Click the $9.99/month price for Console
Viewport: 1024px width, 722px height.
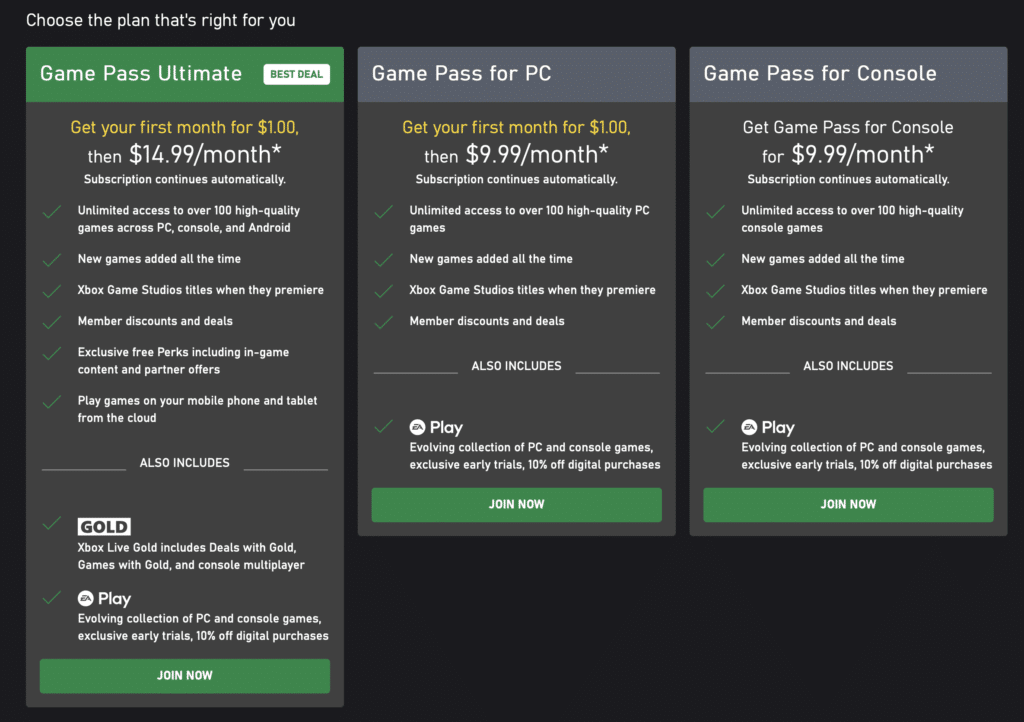click(x=863, y=155)
